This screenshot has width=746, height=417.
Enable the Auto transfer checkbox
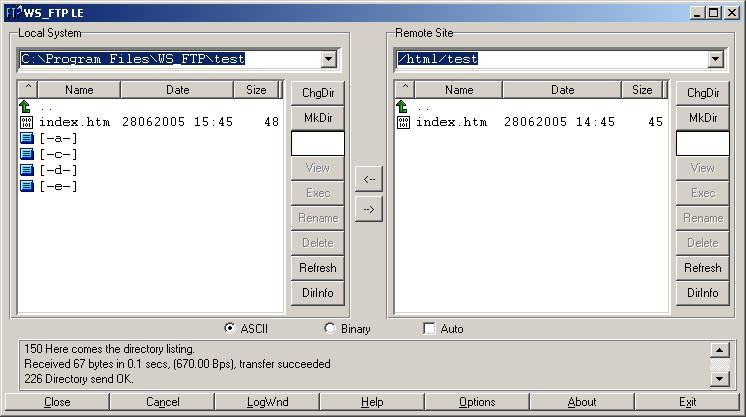coord(429,328)
